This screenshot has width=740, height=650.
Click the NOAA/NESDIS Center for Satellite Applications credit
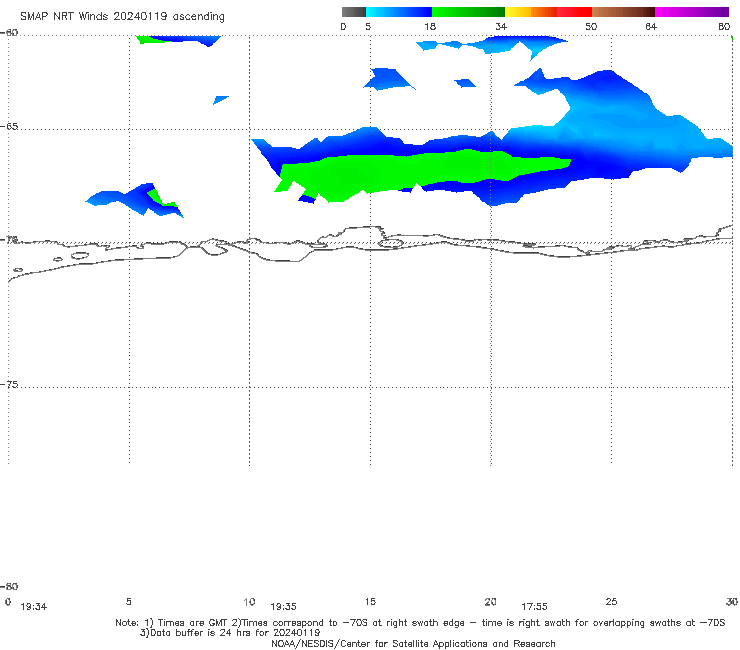(x=413, y=643)
